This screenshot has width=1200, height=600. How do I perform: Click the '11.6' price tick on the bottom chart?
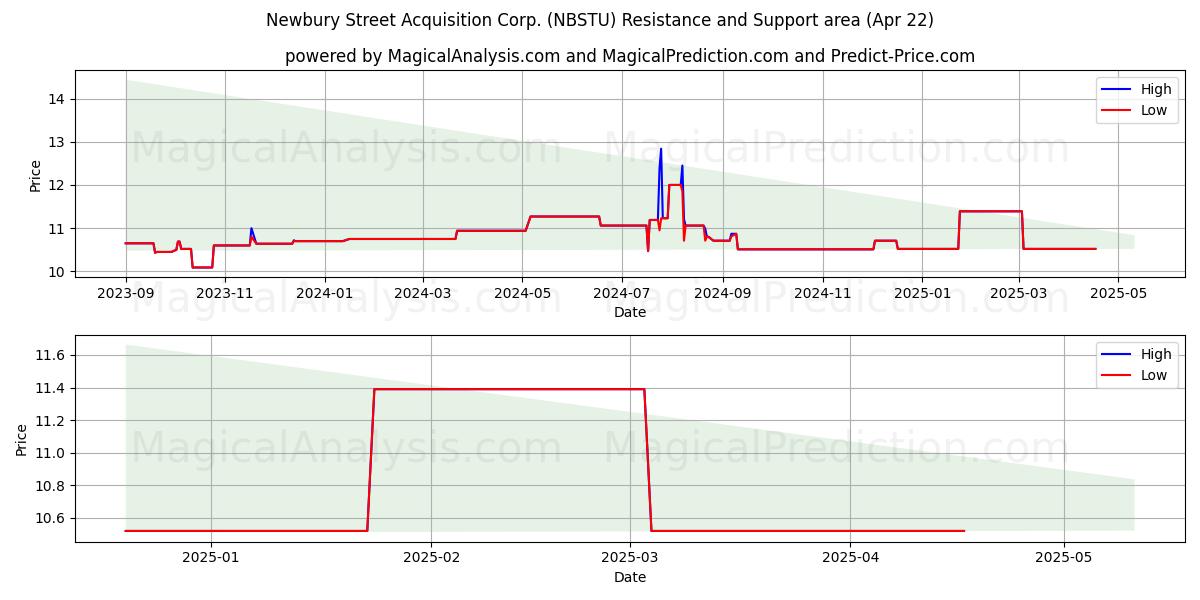52,355
